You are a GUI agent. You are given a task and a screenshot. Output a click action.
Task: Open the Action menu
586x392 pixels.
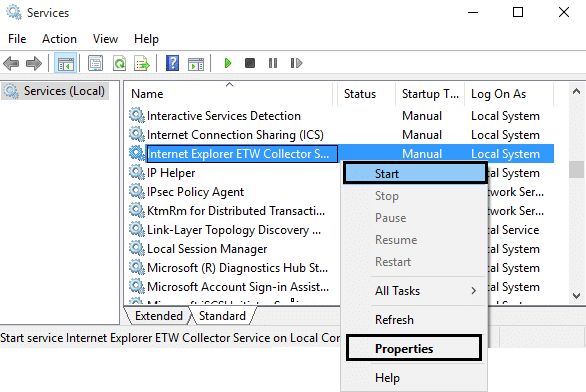59,39
